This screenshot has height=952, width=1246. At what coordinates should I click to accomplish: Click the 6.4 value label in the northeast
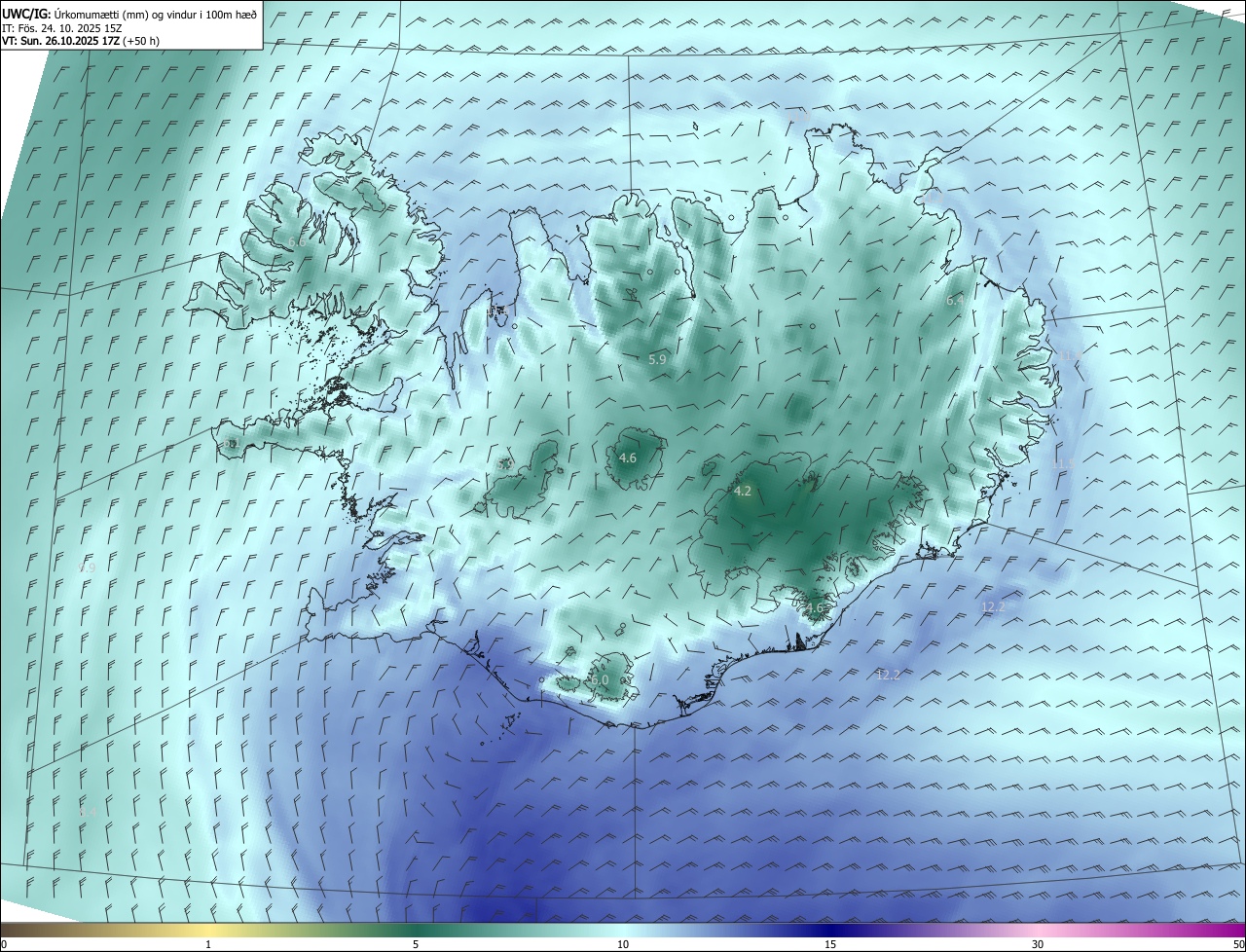955,301
